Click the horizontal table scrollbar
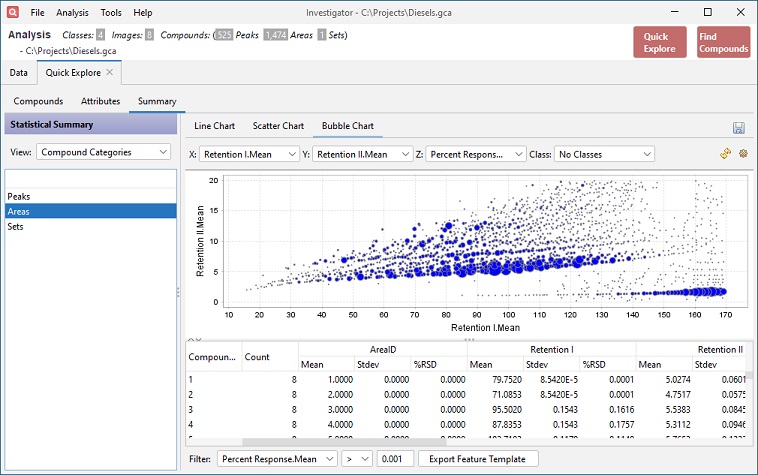The image size is (758, 475). click(344, 441)
